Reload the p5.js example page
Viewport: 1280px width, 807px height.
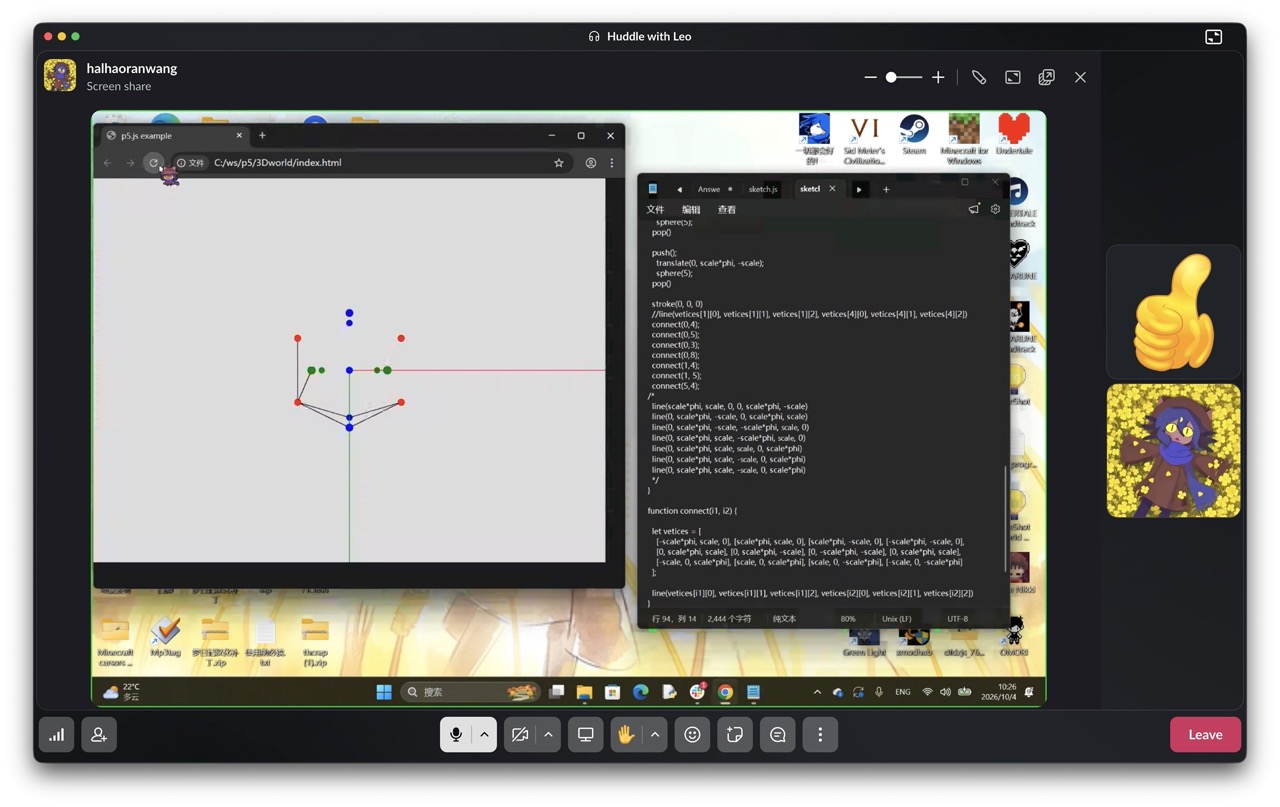(x=153, y=163)
